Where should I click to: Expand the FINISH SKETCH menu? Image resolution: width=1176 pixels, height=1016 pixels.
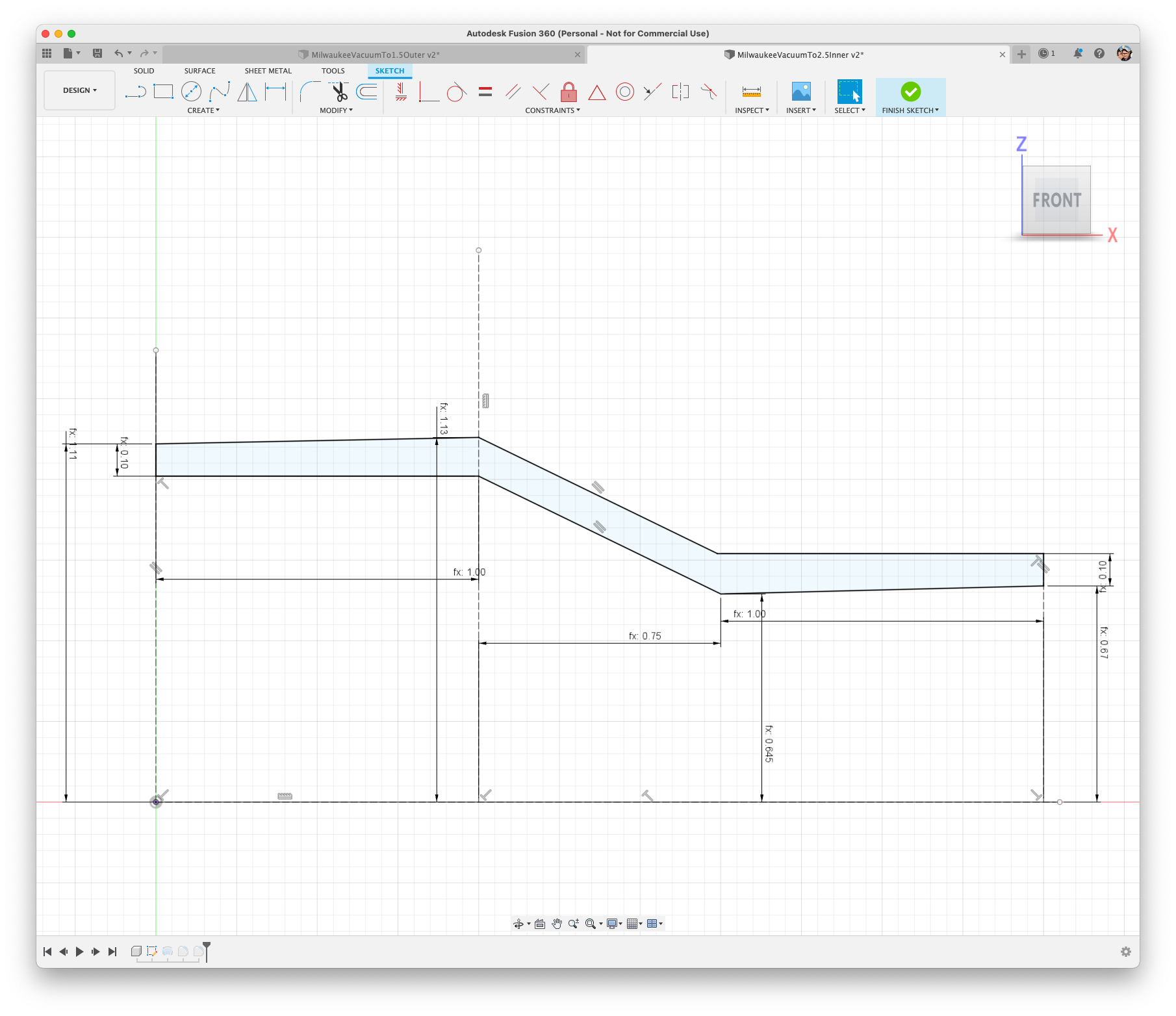point(910,110)
